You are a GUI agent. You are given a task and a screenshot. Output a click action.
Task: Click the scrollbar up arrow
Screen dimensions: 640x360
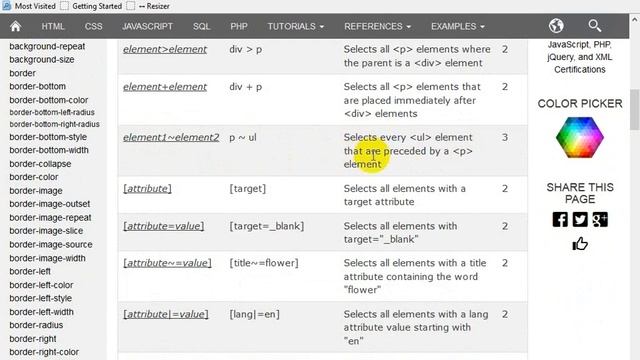pos(634,19)
